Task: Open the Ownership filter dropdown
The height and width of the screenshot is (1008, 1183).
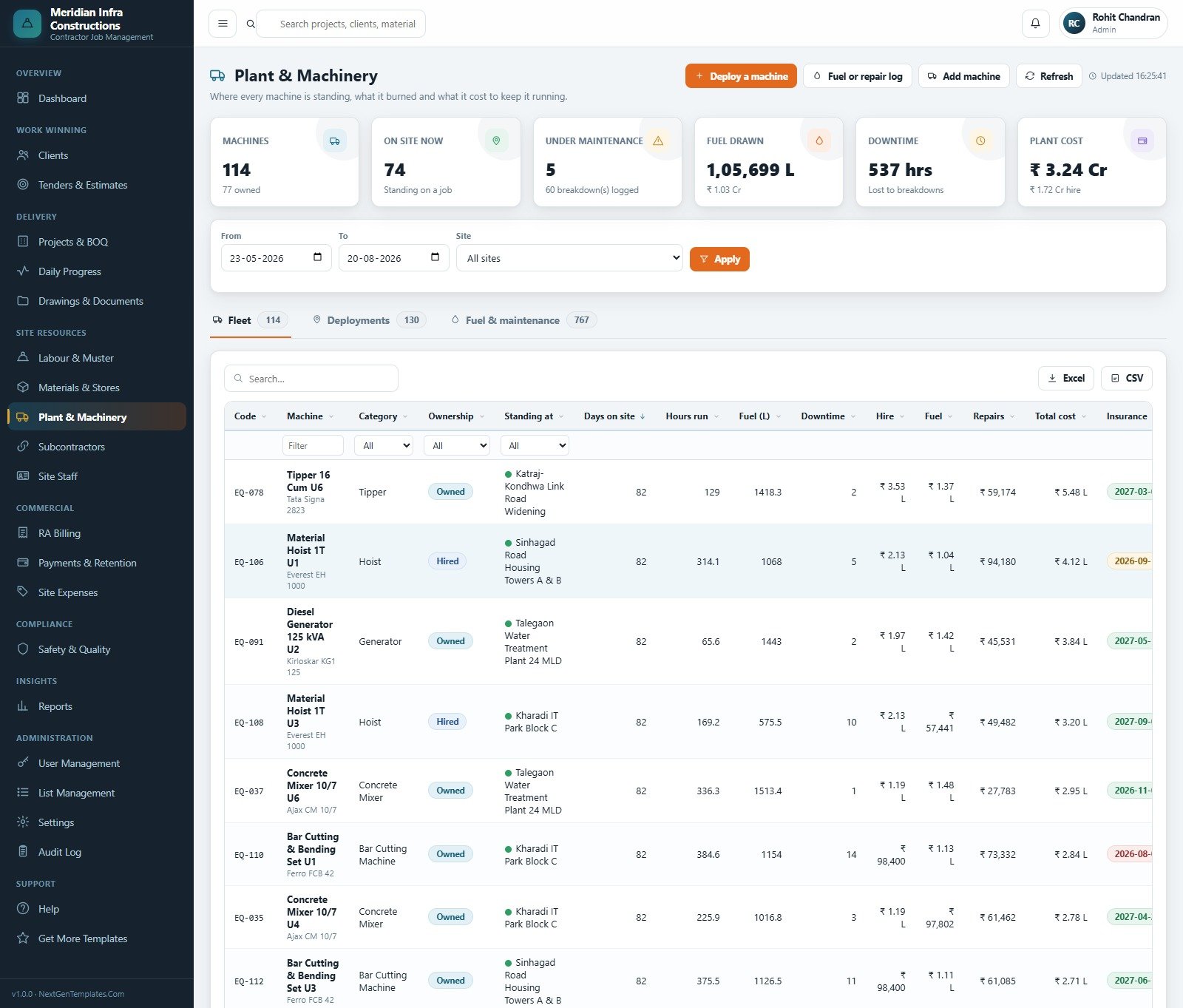Action: click(x=457, y=445)
